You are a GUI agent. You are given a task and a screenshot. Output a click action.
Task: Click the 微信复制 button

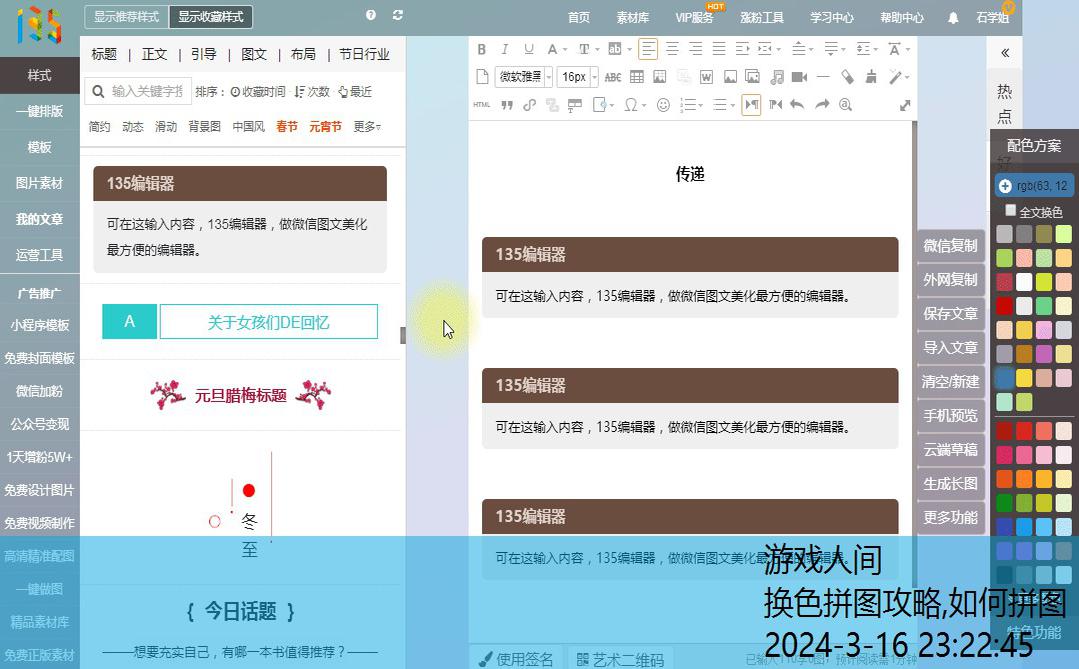click(950, 246)
